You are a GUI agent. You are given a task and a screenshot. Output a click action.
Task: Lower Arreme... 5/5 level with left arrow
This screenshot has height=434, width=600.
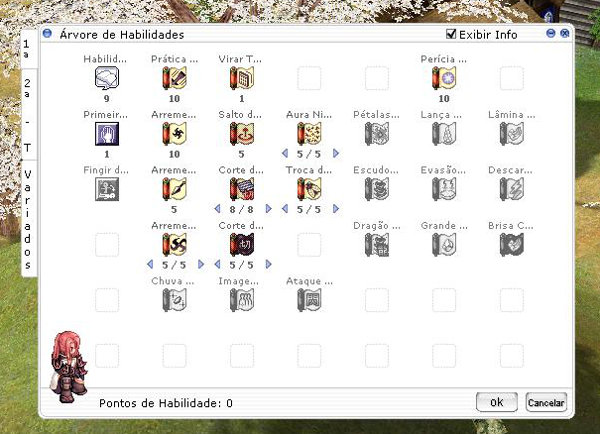coord(150,264)
